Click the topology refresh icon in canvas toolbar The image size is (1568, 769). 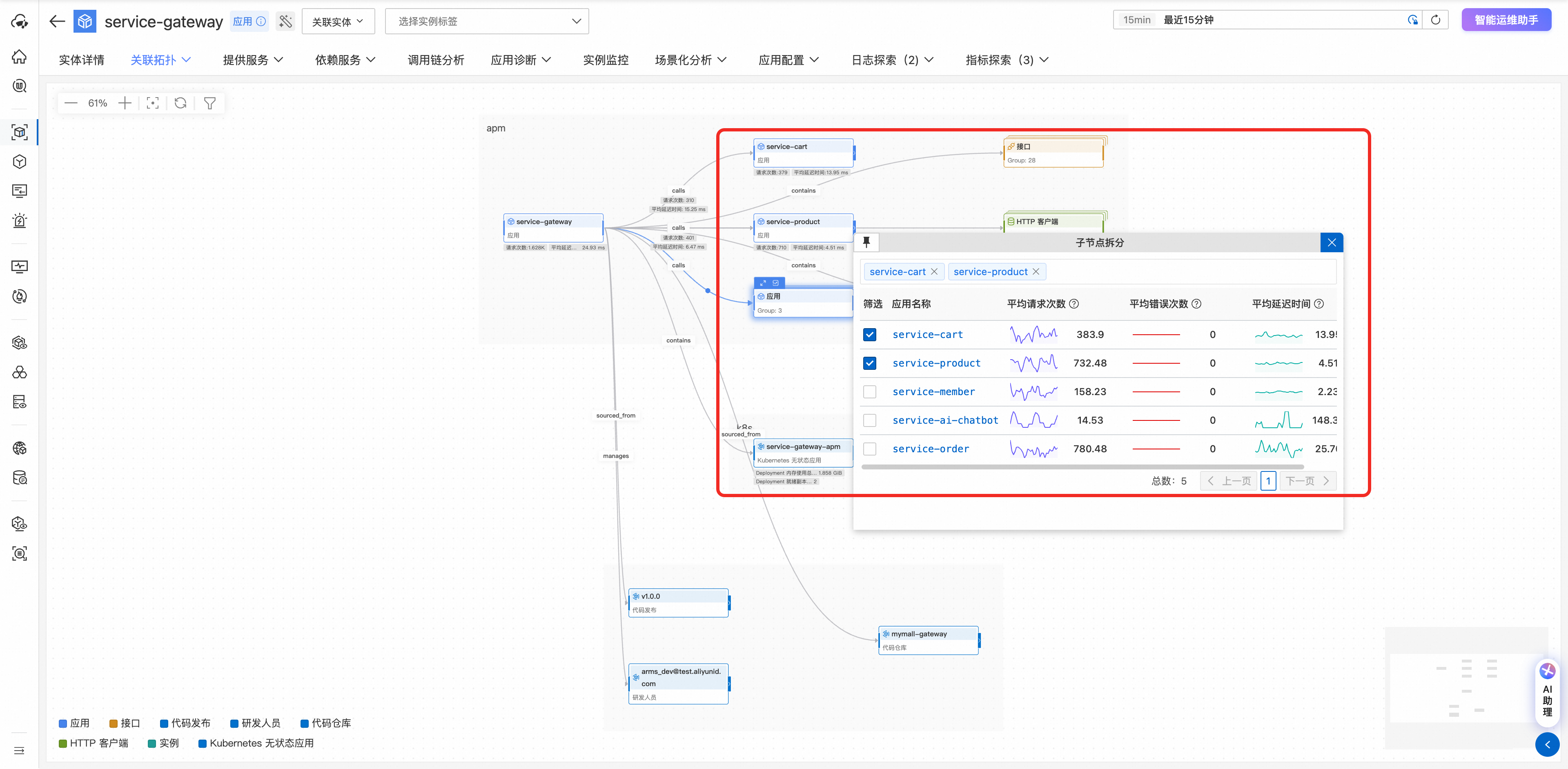pos(181,103)
